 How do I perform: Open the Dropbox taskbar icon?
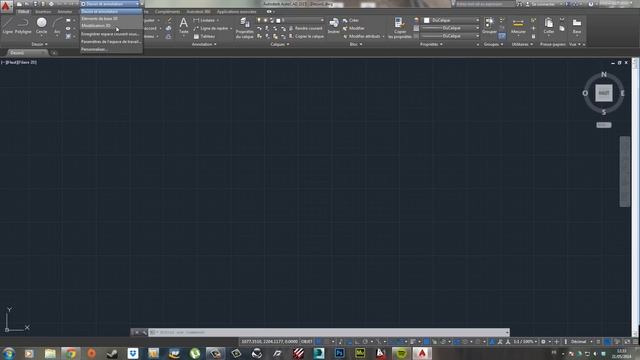133,353
